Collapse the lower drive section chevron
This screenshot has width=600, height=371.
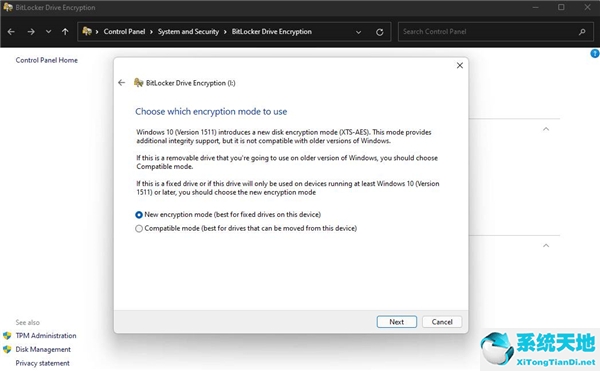tap(546, 246)
